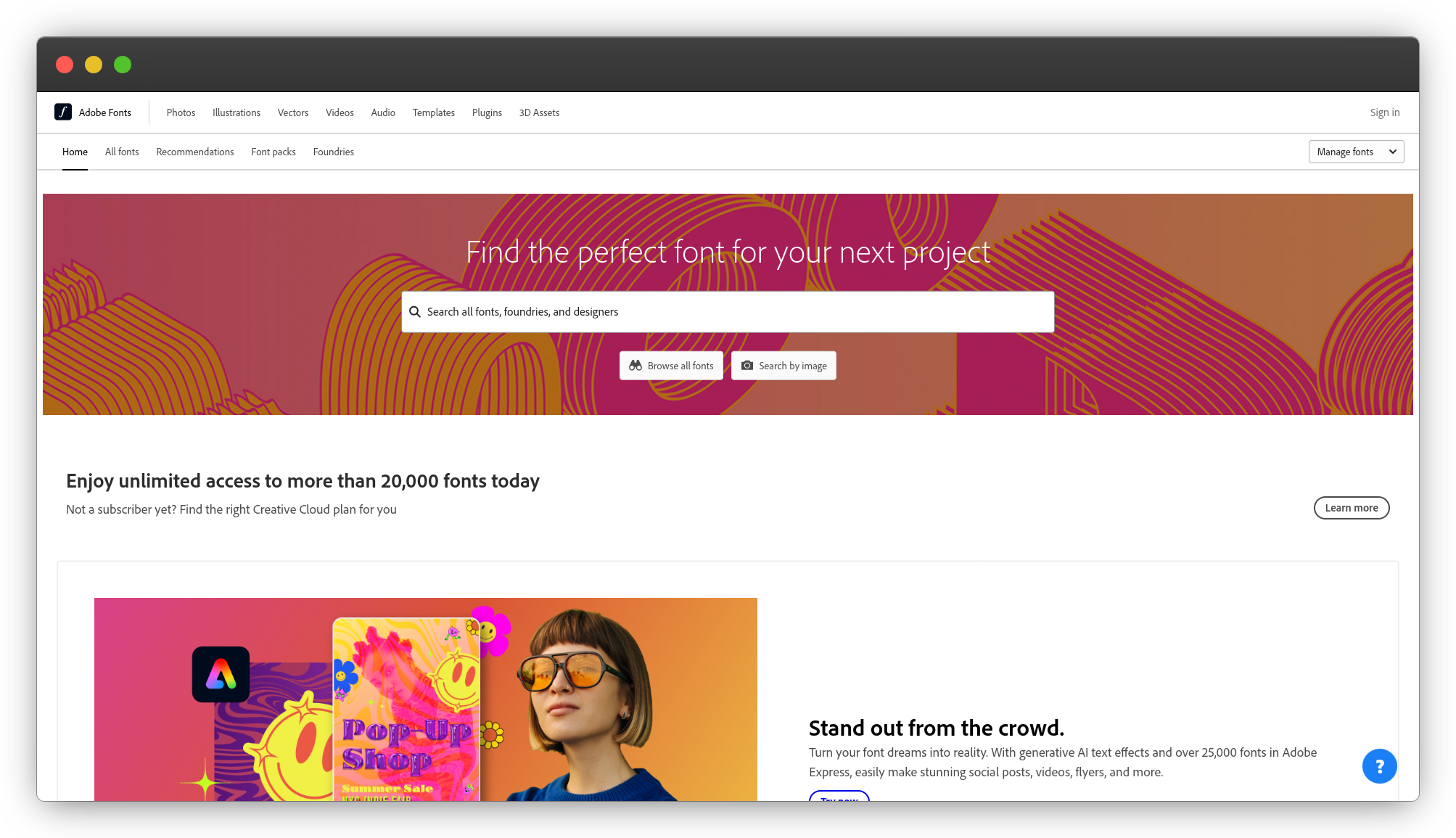This screenshot has width=1456, height=838.
Task: Click the red close window button
Action: tap(65, 65)
